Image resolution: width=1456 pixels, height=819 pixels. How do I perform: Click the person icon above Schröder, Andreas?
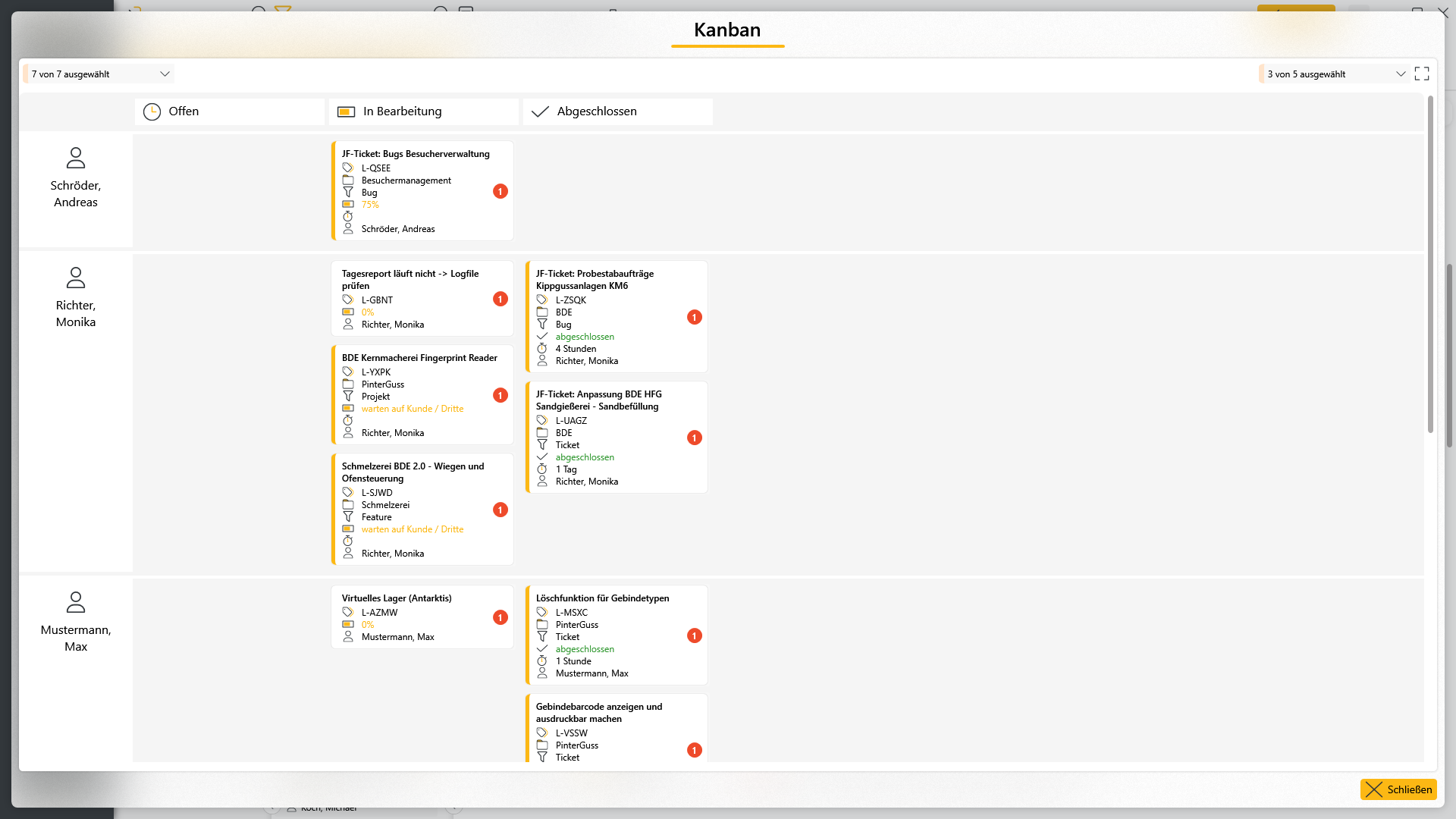point(76,158)
